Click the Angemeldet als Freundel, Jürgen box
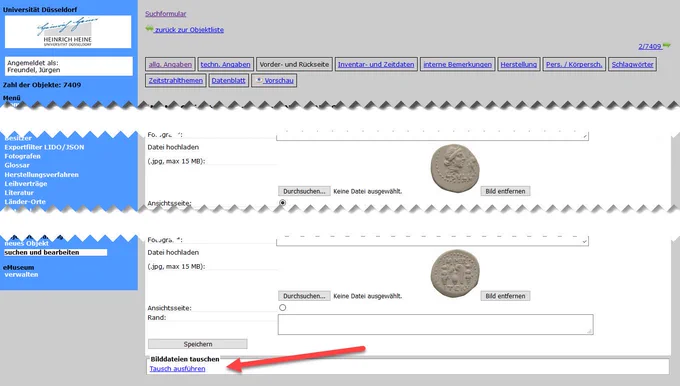This screenshot has height=386, width=680. 69,66
